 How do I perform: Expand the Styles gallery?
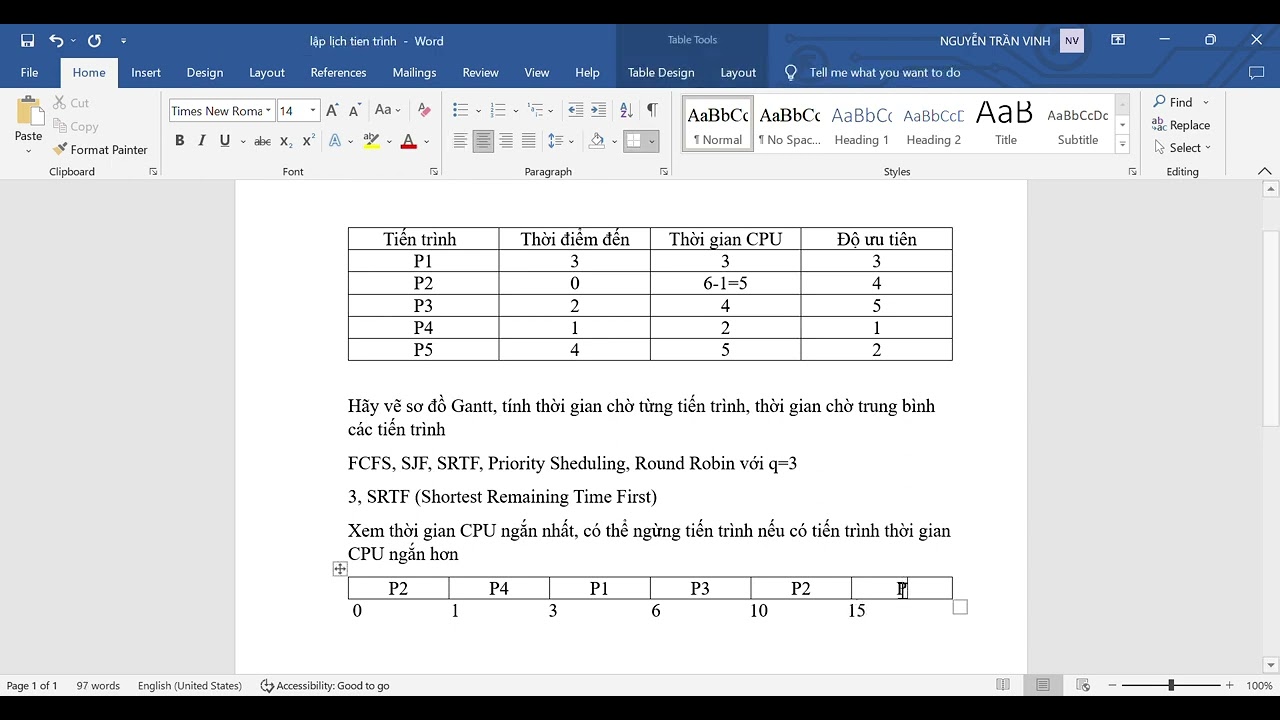coord(1122,145)
